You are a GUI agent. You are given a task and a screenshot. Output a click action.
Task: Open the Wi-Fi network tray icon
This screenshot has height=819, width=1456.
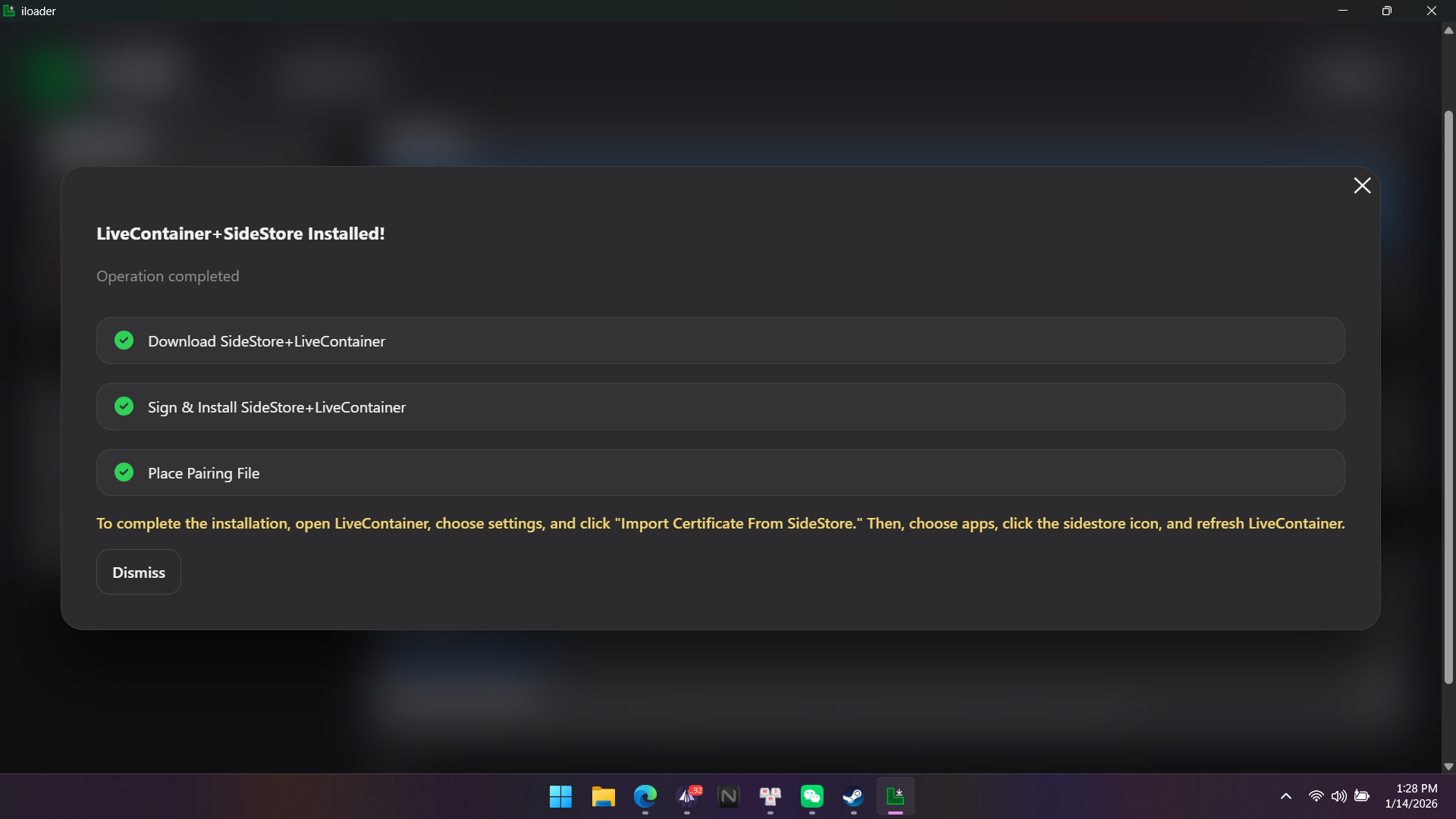pyautogui.click(x=1316, y=796)
